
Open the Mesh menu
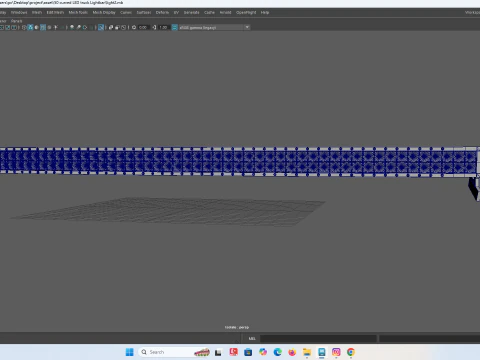[x=37, y=12]
